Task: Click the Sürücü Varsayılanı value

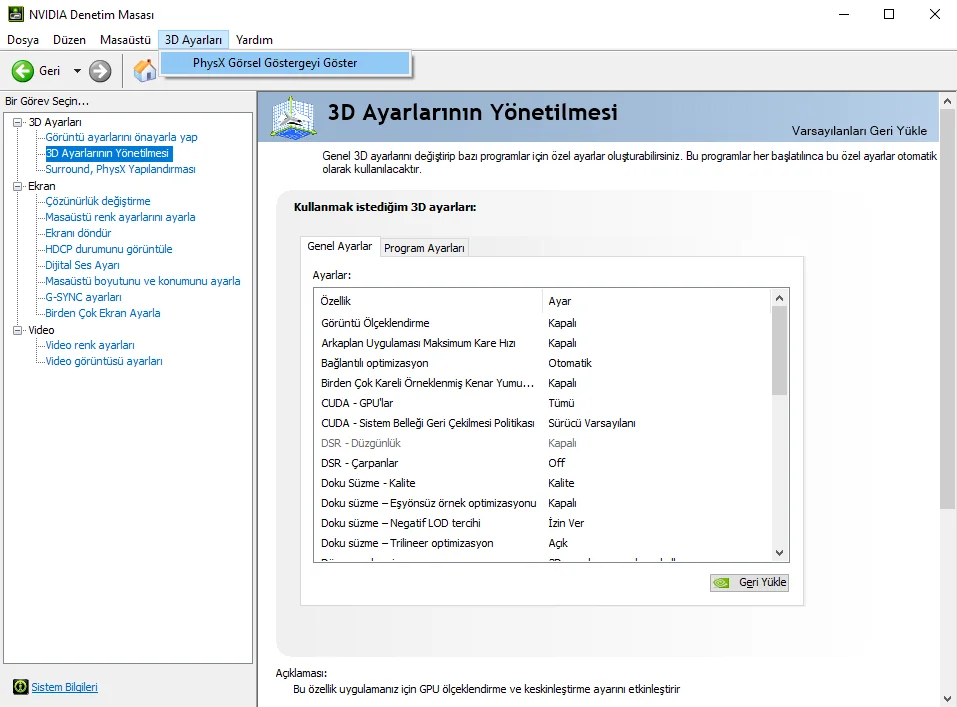Action: point(591,423)
